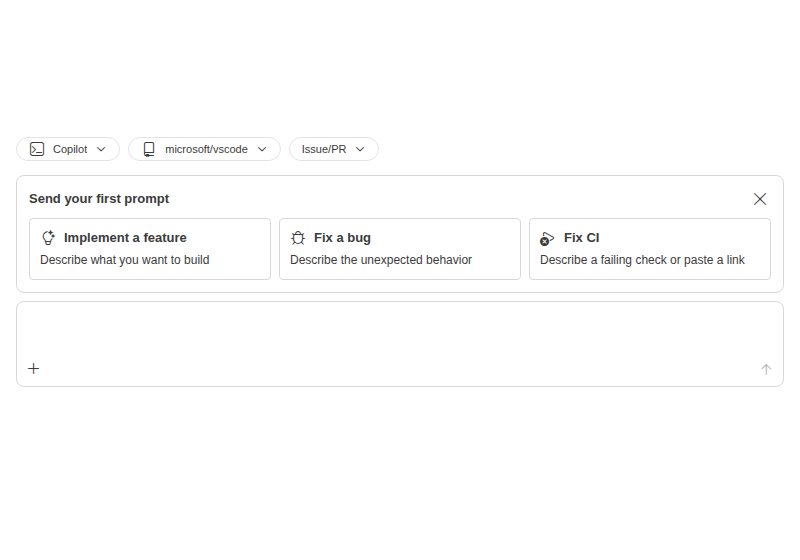This screenshot has width=800, height=560.
Task: Click the chevron next to Copilot
Action: point(101,149)
